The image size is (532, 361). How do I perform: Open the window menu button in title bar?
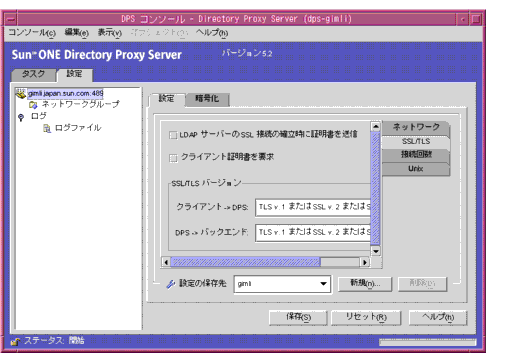click(11, 19)
